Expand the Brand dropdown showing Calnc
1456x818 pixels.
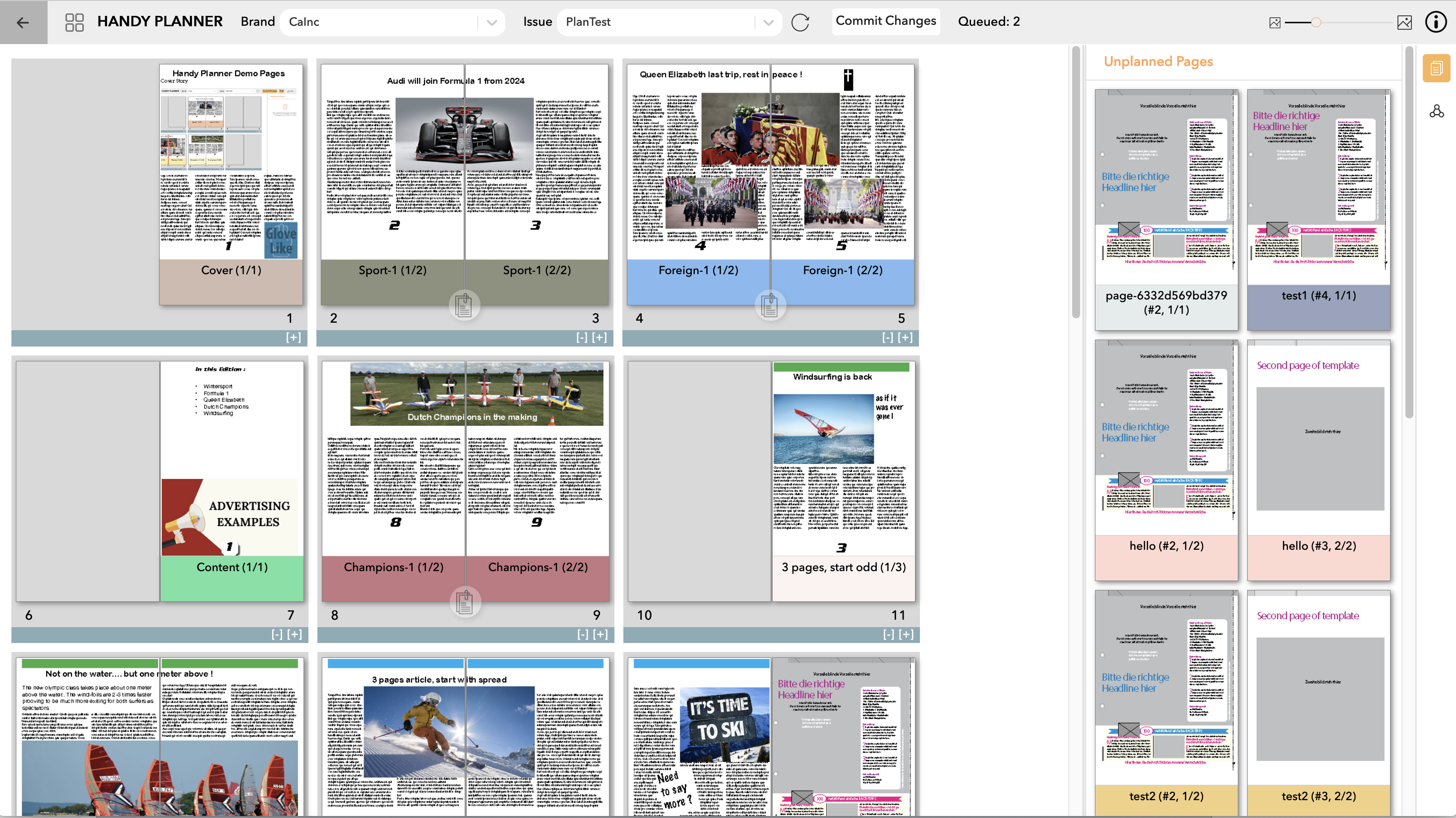(491, 23)
